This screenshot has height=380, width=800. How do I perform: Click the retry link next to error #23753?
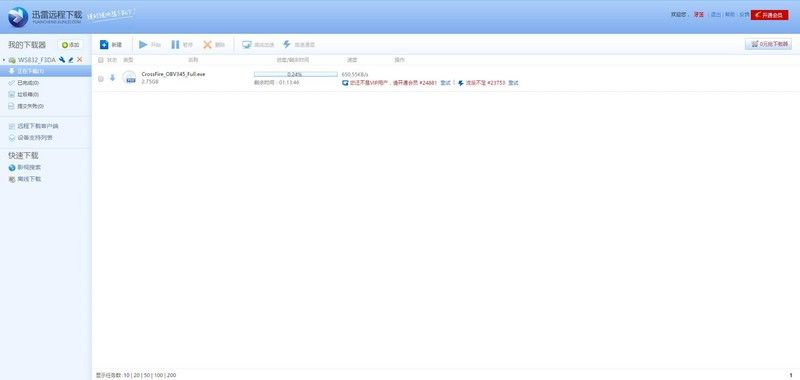click(x=513, y=83)
